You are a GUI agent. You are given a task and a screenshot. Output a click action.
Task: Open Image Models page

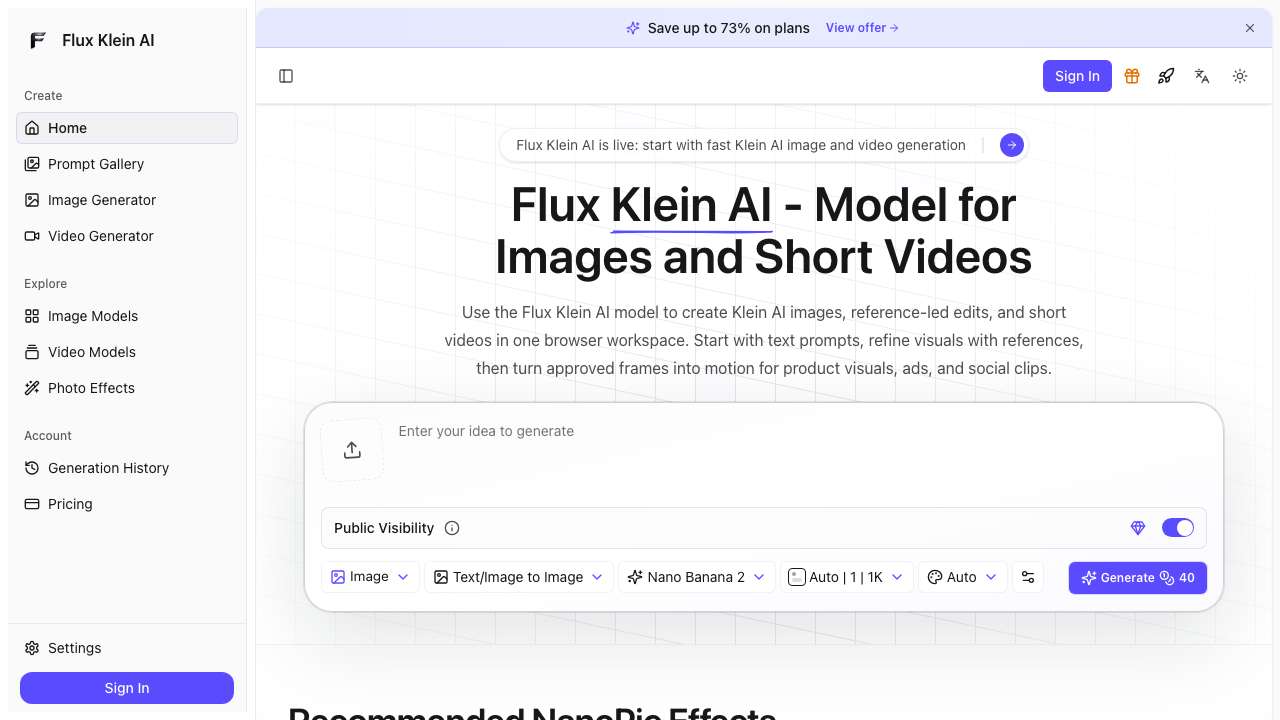[x=127, y=316]
